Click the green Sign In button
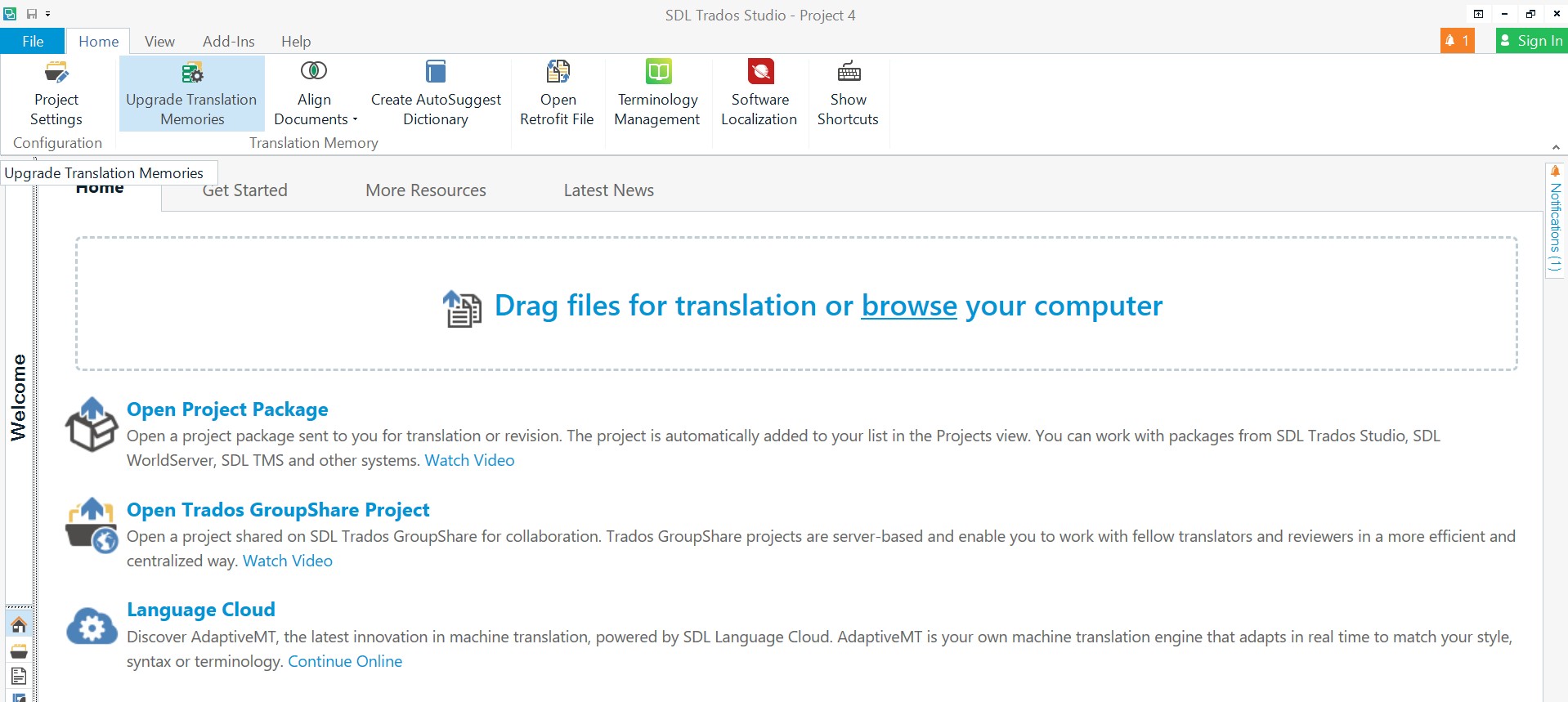 point(1531,40)
